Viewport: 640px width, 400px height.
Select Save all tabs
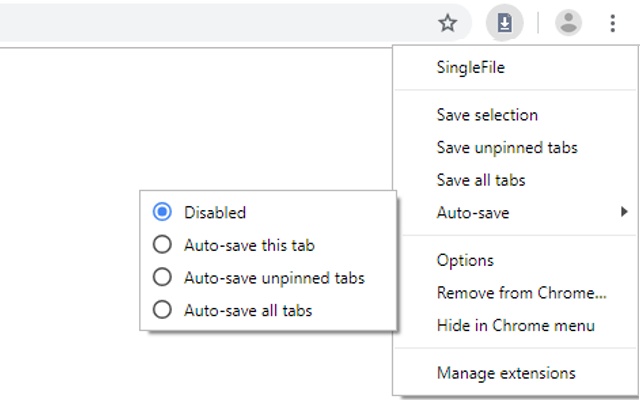tap(481, 180)
